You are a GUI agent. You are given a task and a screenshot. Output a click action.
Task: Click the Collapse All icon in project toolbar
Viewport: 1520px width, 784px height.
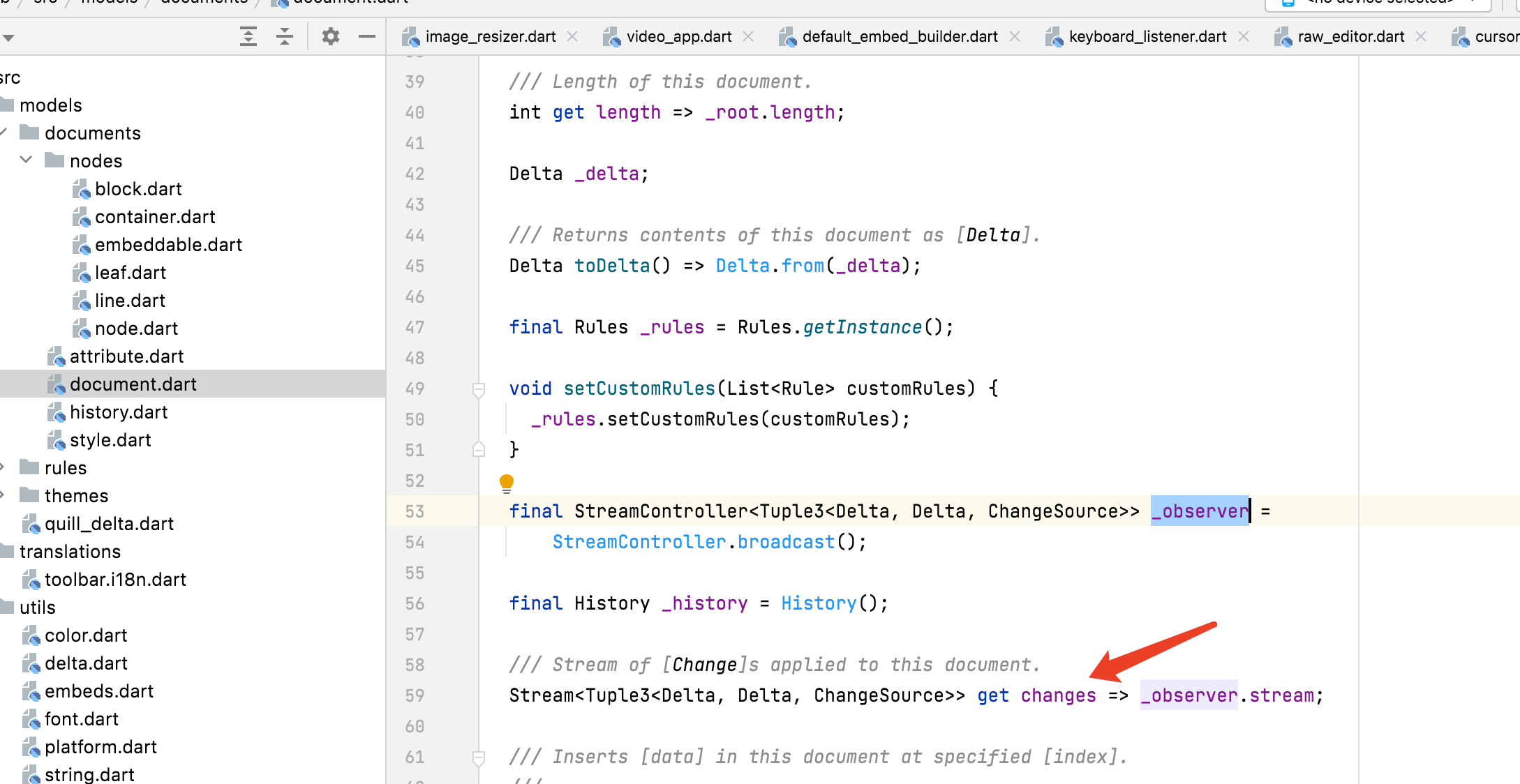(285, 36)
